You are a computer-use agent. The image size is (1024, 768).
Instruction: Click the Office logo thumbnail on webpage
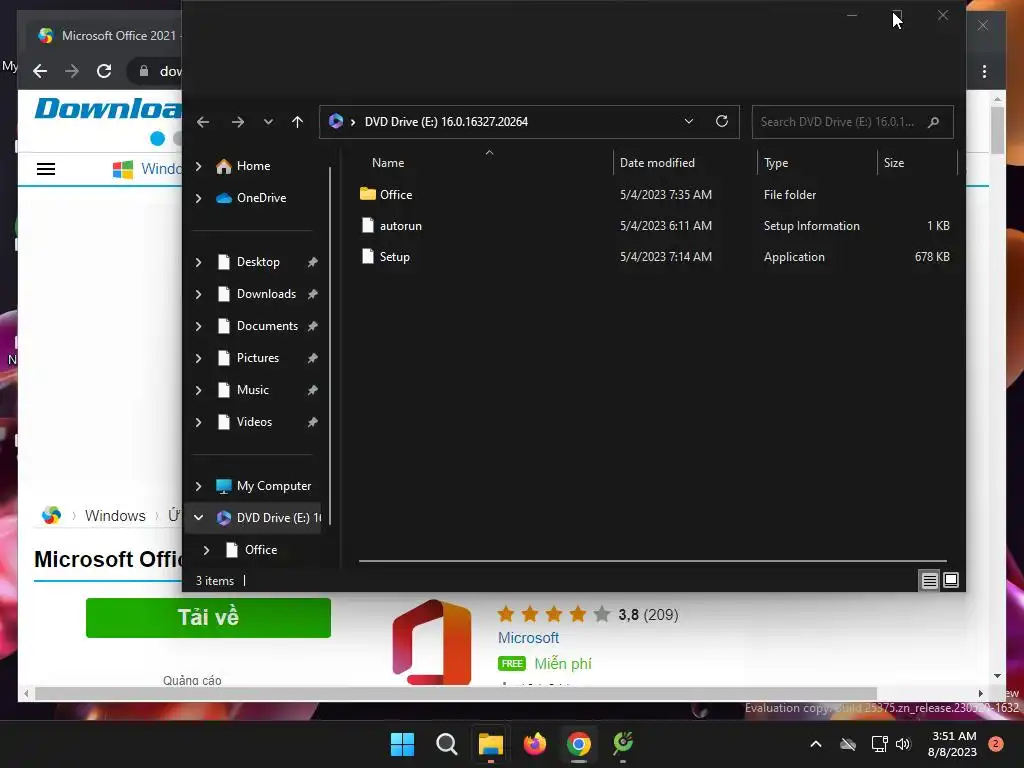click(432, 643)
